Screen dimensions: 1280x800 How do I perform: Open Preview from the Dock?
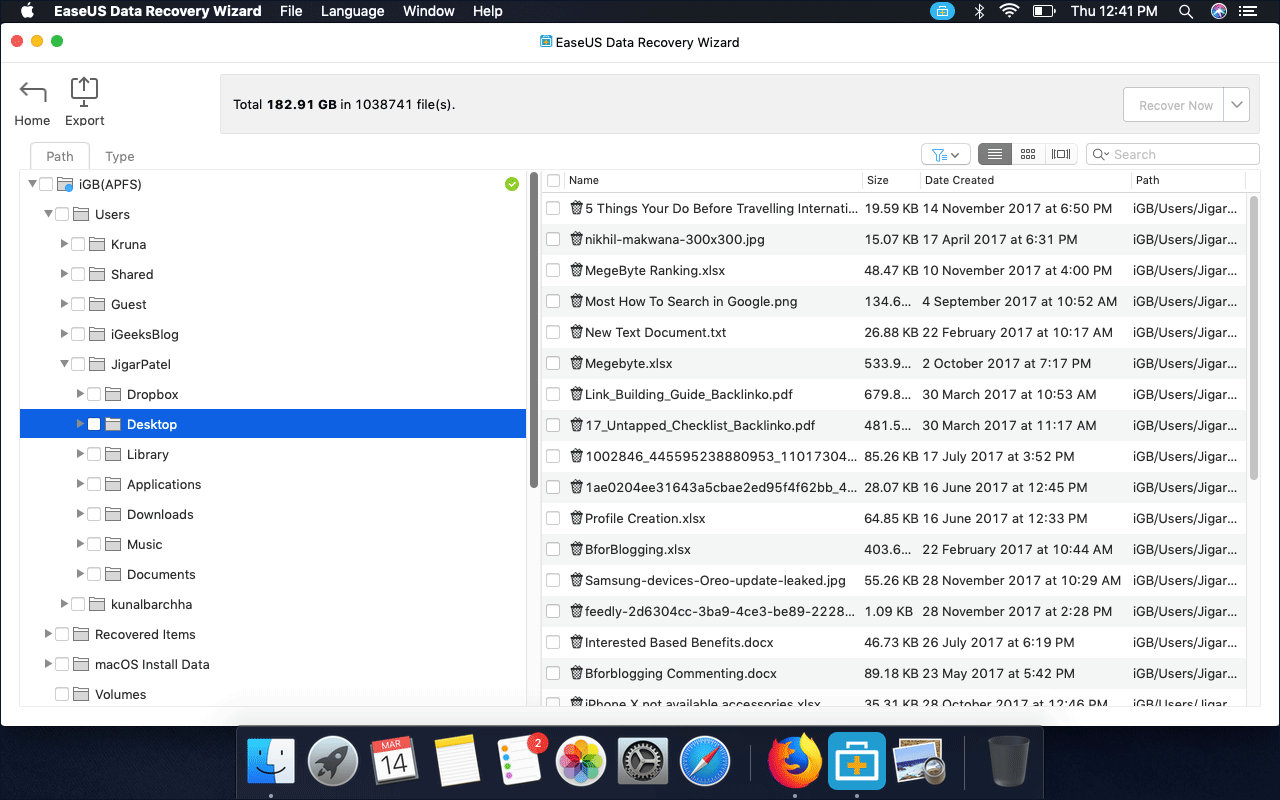[x=920, y=763]
